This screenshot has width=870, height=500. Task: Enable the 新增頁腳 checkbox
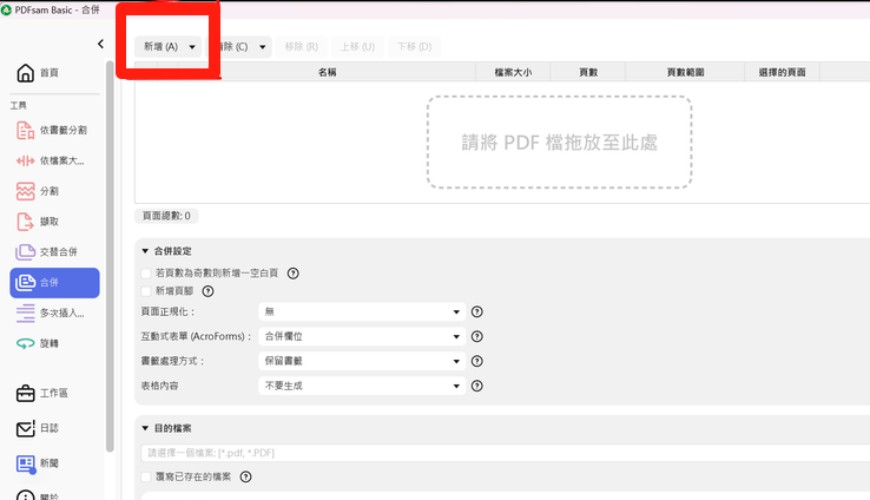coord(146,291)
